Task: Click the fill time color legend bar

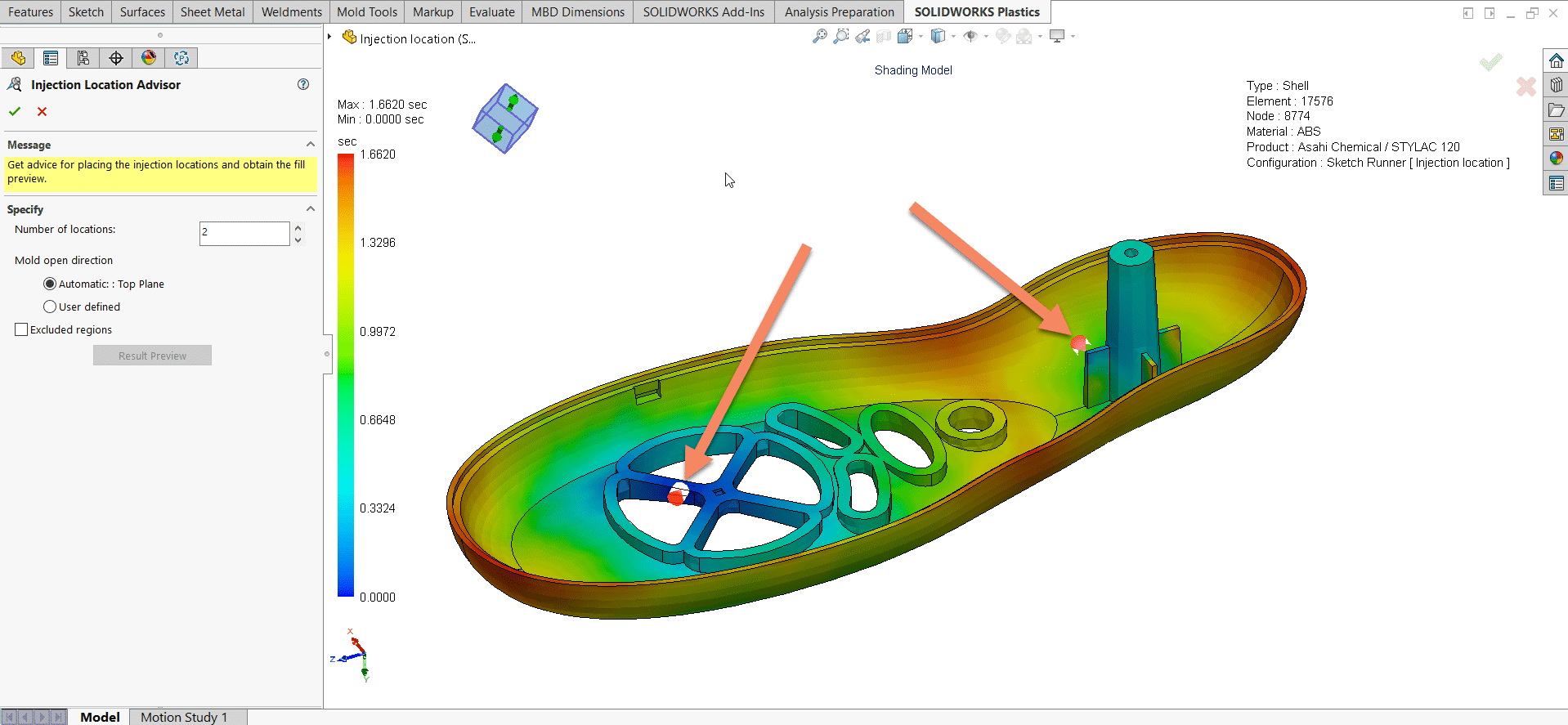Action: tap(346, 376)
